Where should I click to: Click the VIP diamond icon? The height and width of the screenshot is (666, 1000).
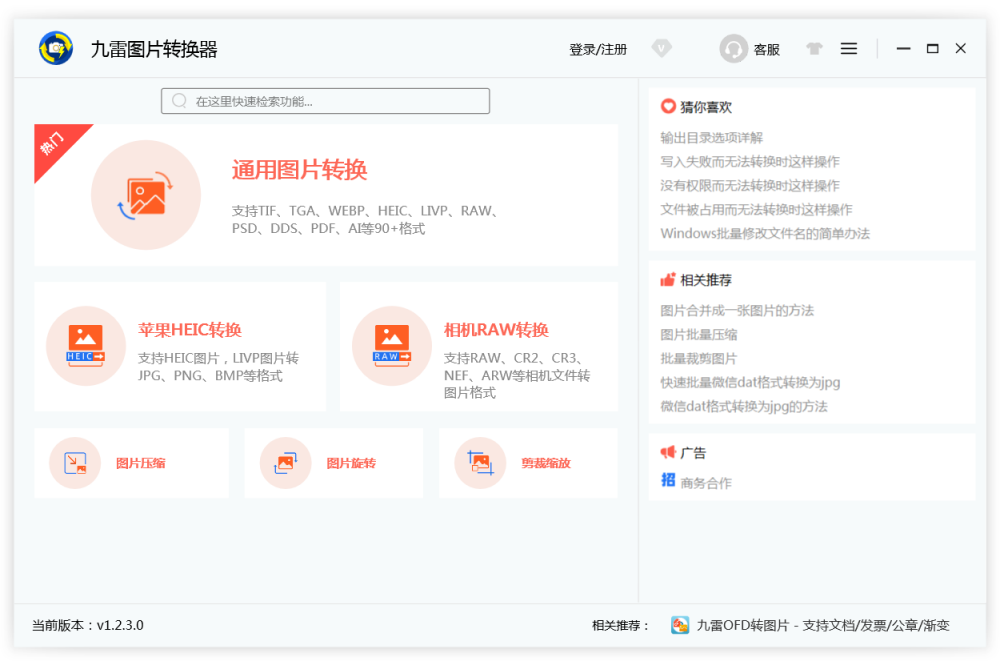click(661, 48)
